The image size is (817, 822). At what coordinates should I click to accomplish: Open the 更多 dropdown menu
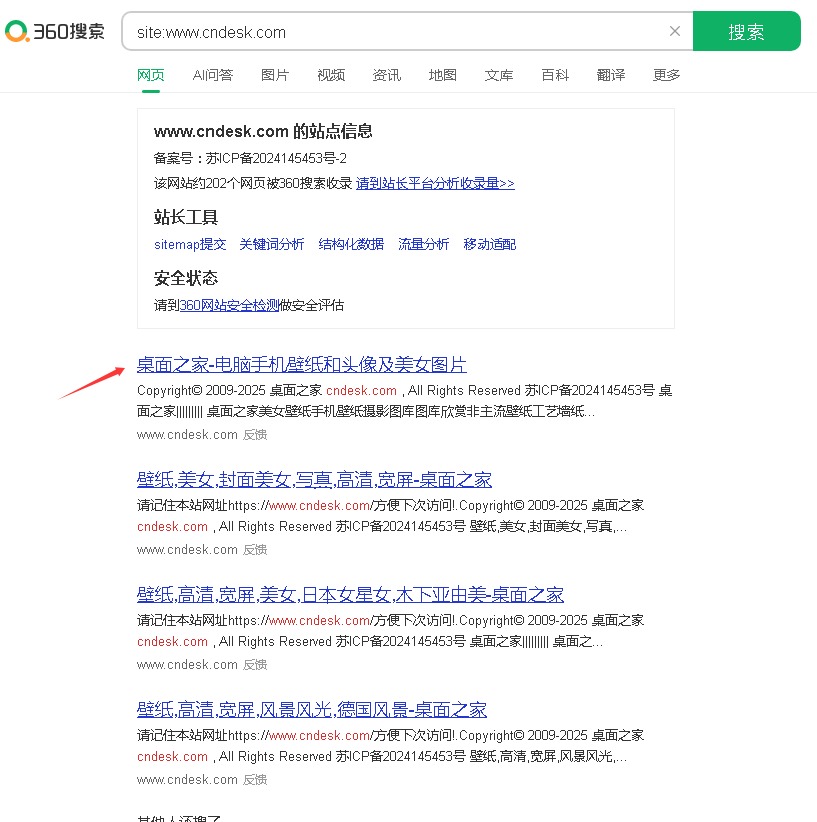point(666,74)
